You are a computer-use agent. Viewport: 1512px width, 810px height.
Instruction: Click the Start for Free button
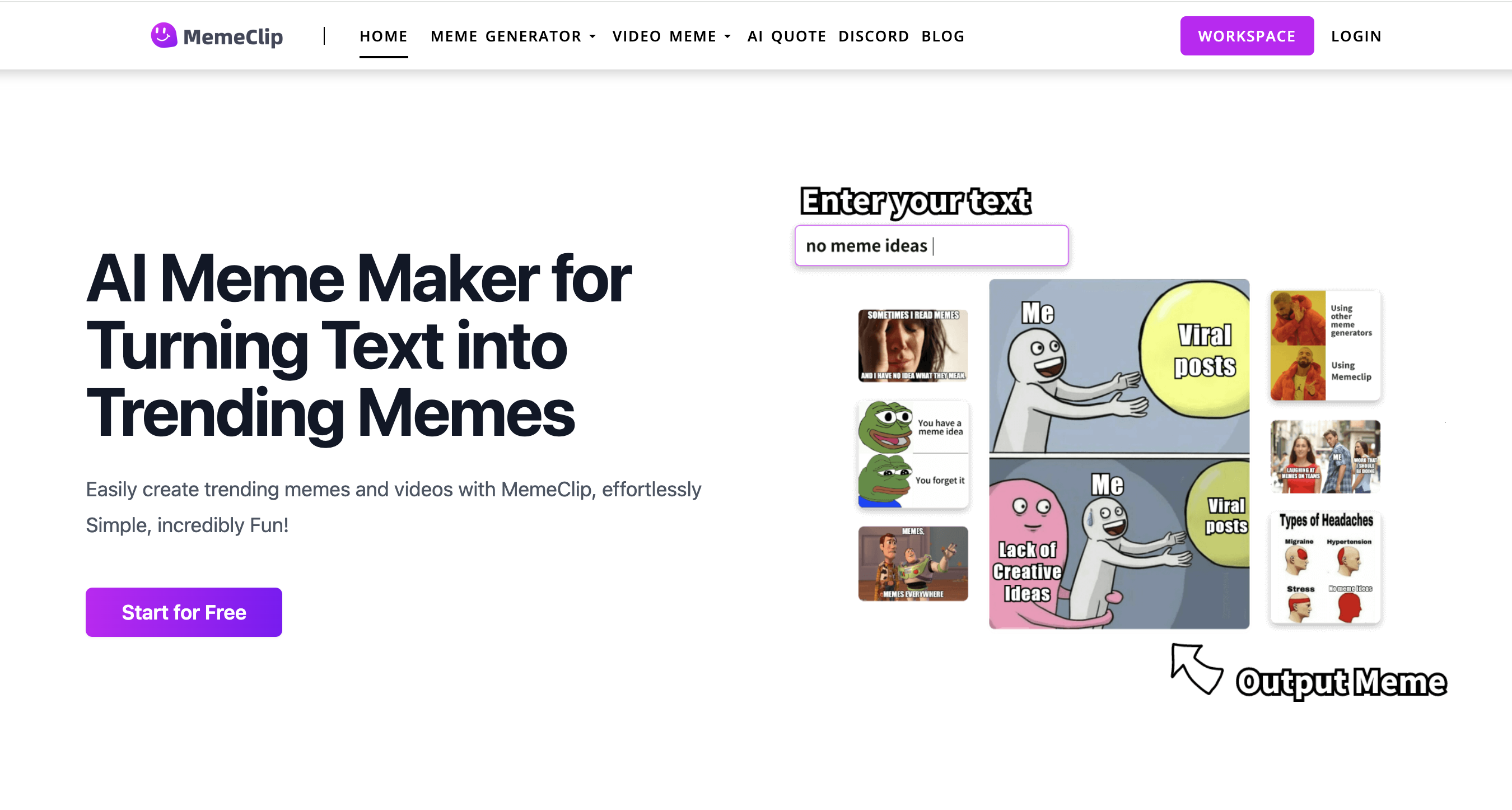pyautogui.click(x=184, y=612)
